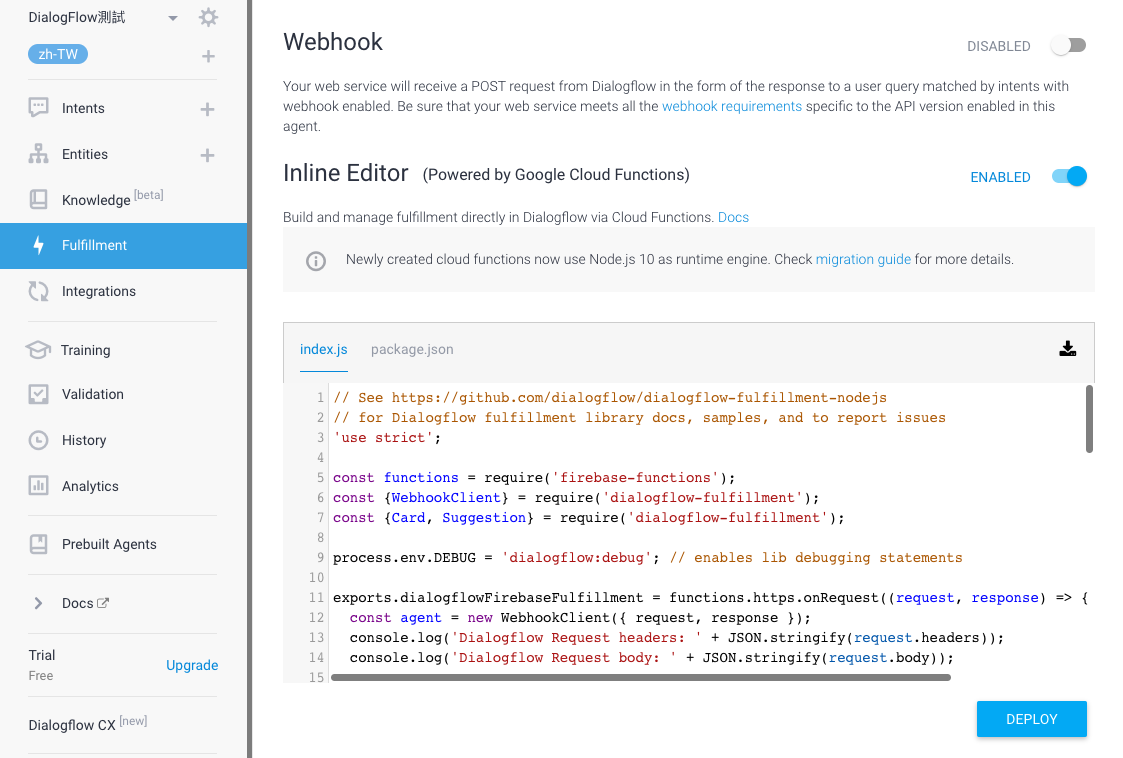Open the migration guide link
This screenshot has height=758, width=1123.
point(863,259)
